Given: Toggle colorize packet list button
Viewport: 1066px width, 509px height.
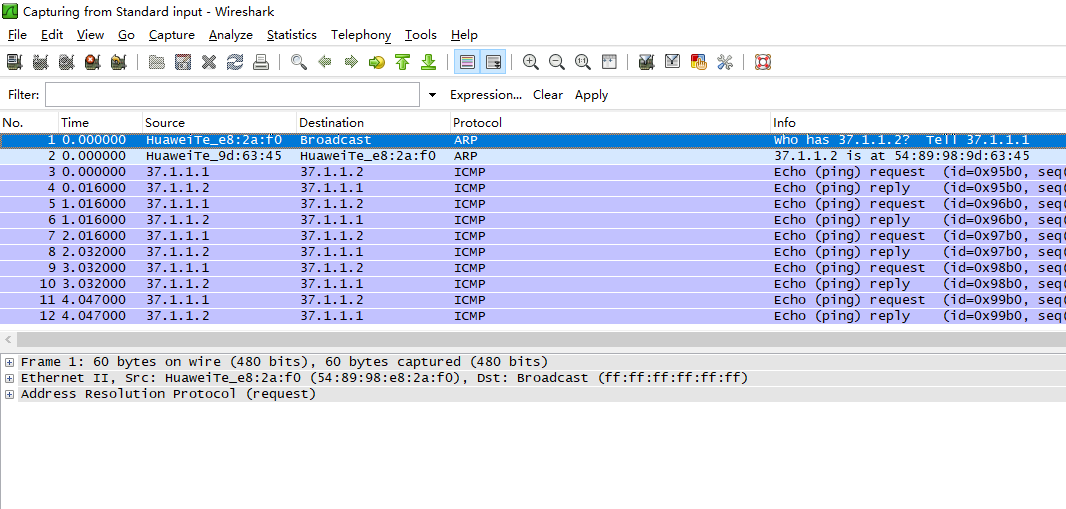Looking at the screenshot, I should 467,63.
